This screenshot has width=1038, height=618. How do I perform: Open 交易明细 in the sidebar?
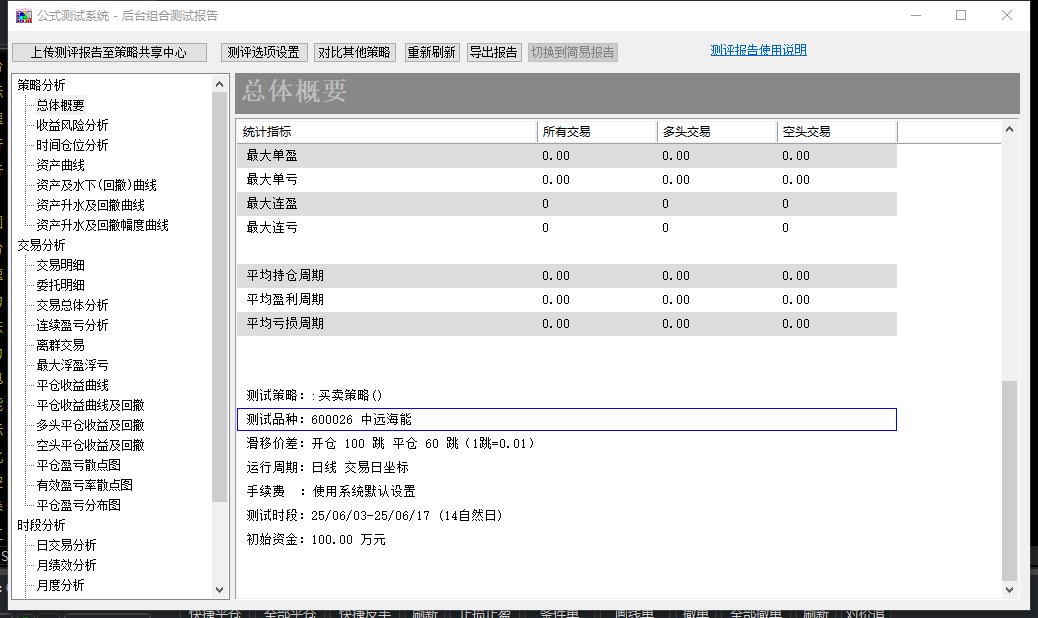click(60, 265)
